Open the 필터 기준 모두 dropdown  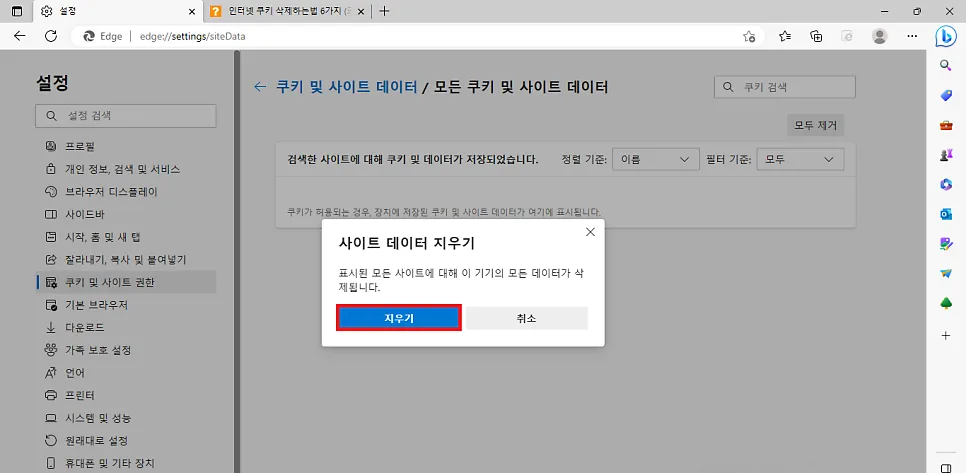(x=800, y=160)
